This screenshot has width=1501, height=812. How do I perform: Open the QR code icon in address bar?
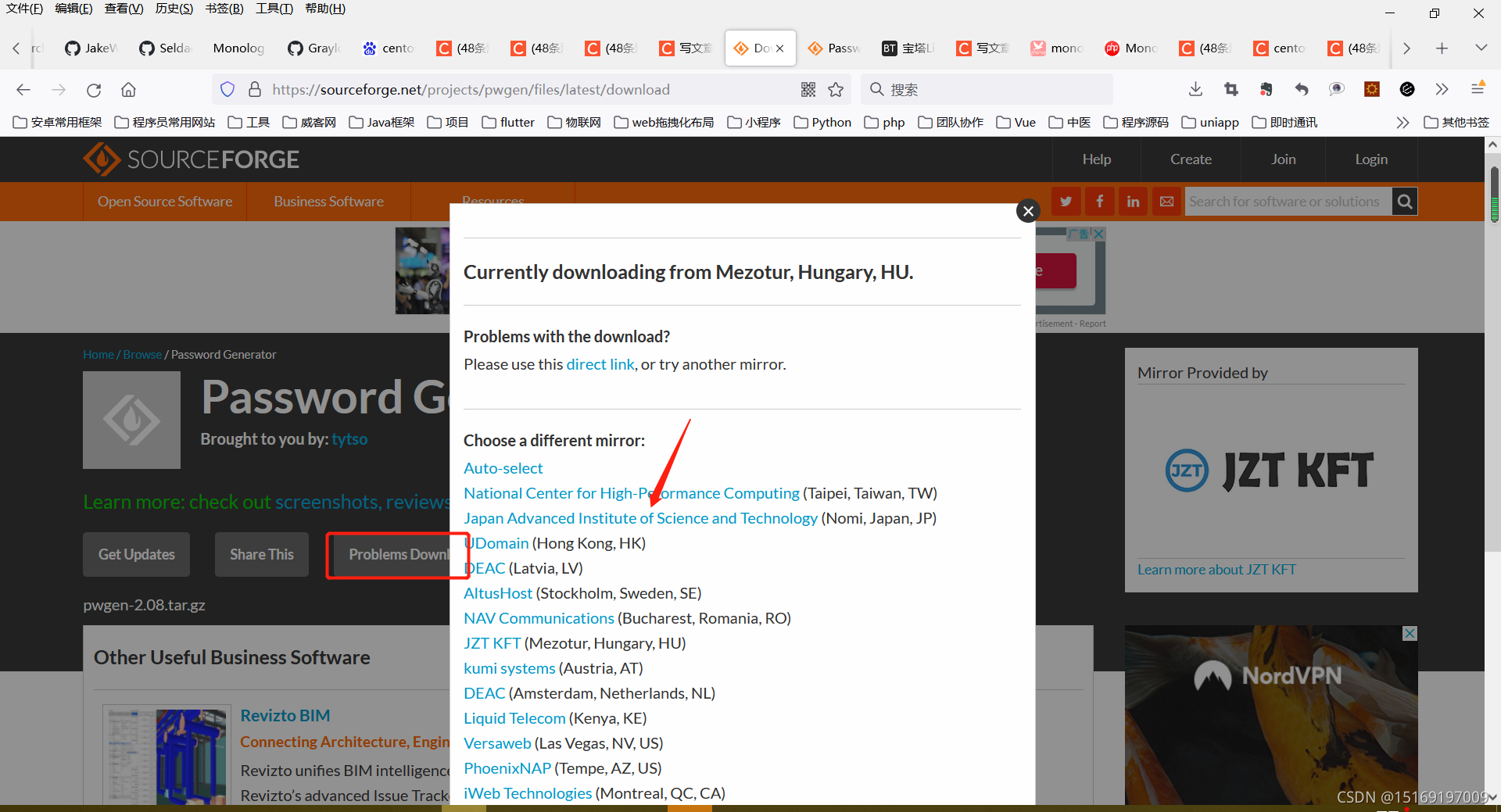808,90
